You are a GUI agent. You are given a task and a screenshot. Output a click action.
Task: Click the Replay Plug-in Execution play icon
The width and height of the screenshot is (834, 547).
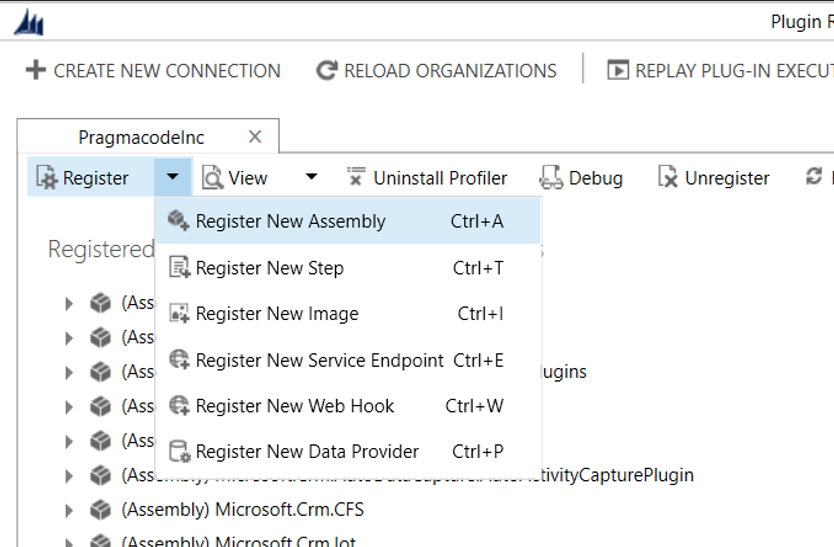618,70
